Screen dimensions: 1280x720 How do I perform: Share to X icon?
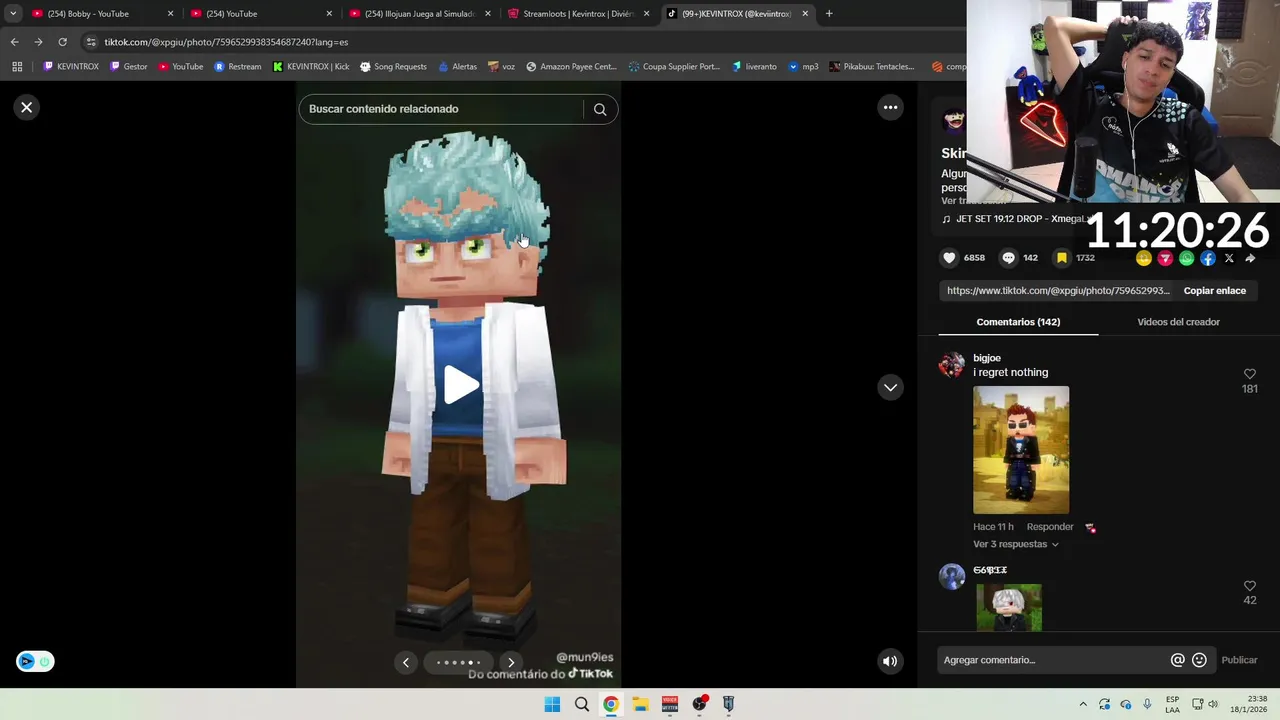[x=1229, y=258]
